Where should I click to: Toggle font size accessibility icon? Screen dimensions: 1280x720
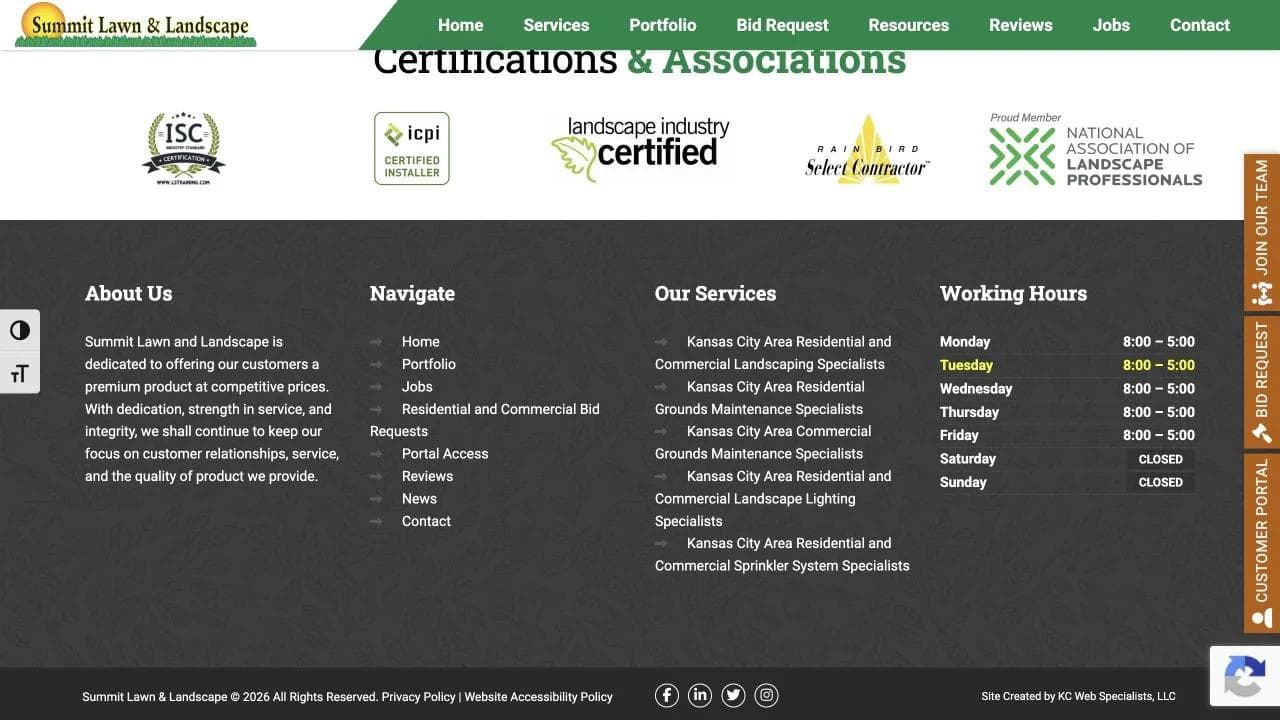(x=20, y=373)
